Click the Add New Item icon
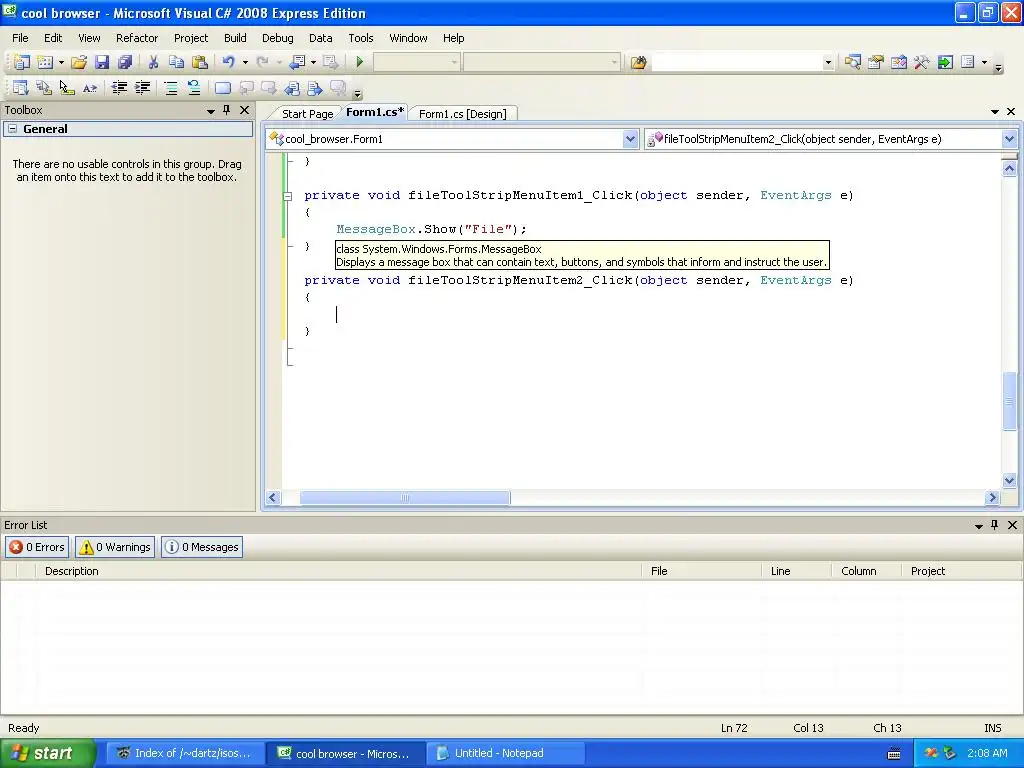 coord(45,62)
